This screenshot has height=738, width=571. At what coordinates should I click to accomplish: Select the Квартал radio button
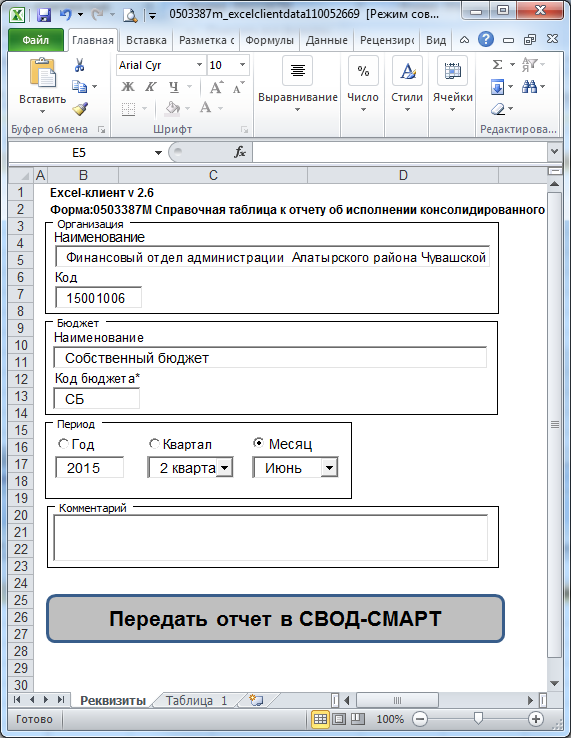[x=154, y=443]
